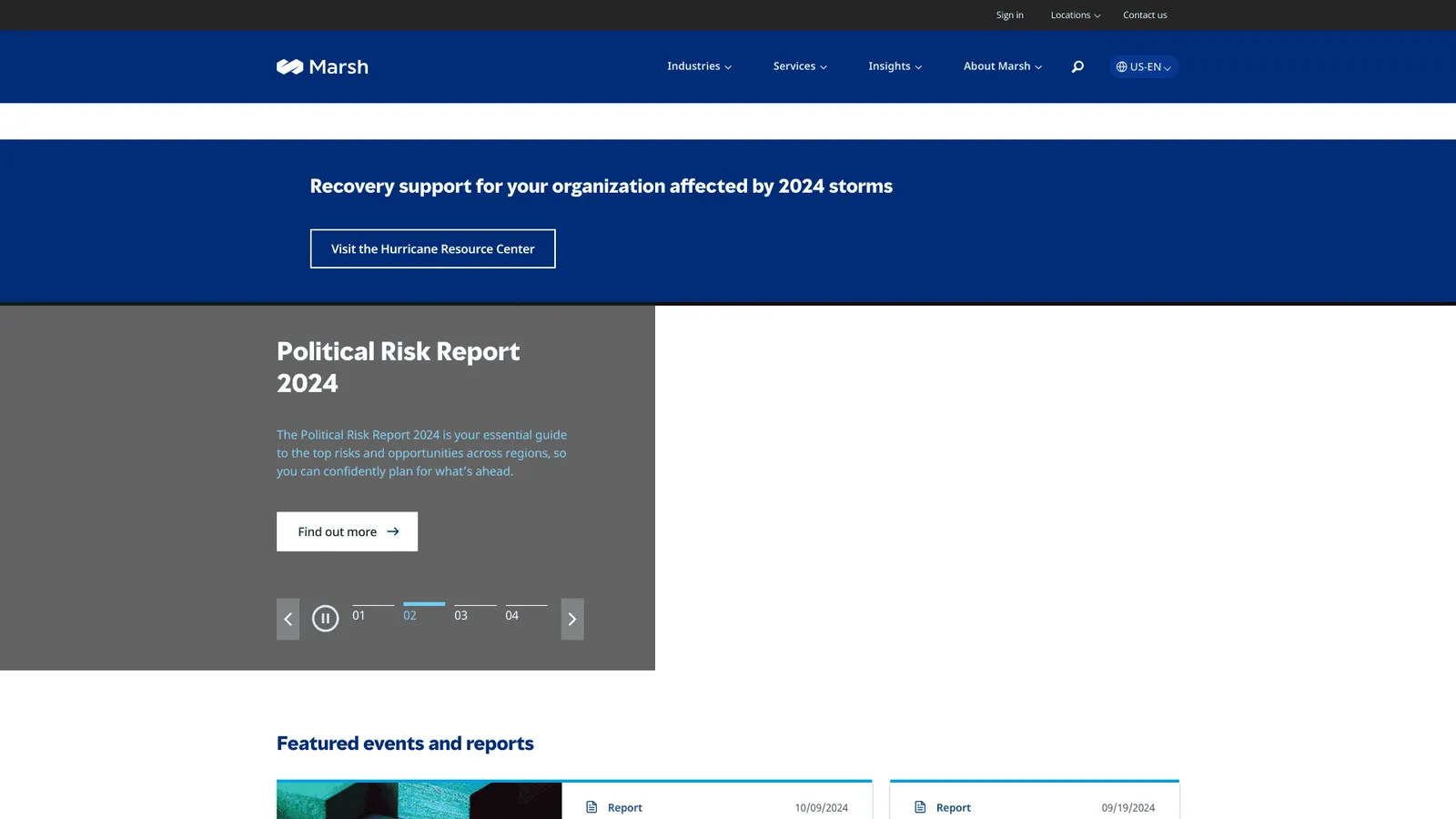Click the report icon dated 09/19/2024

pos(920,807)
